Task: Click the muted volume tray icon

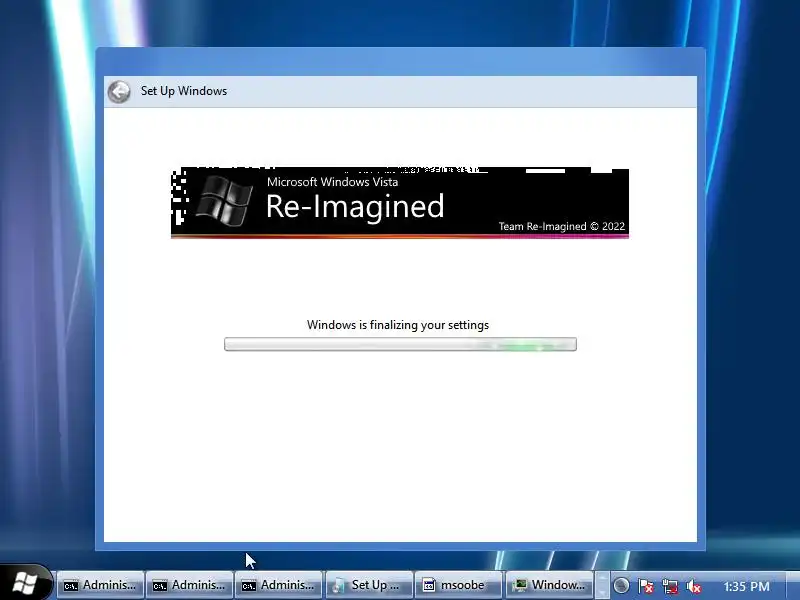Action: (694, 586)
